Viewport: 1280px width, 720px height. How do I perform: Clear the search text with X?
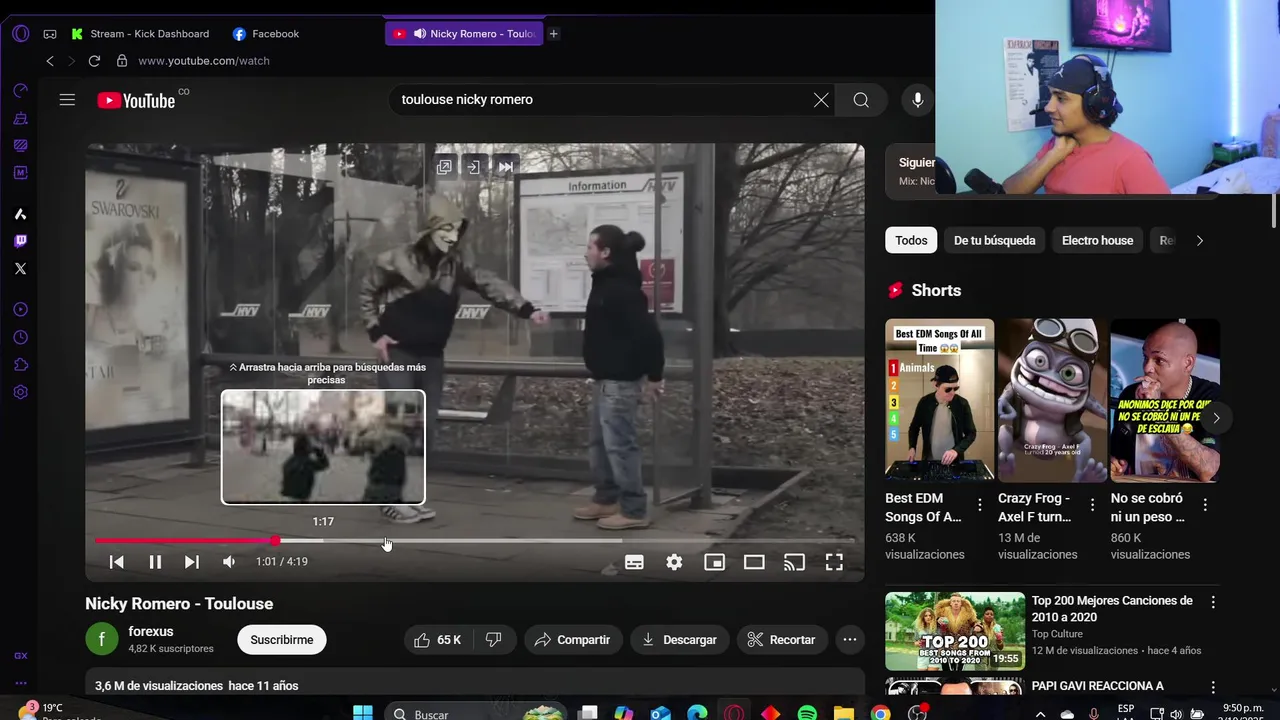pos(821,100)
